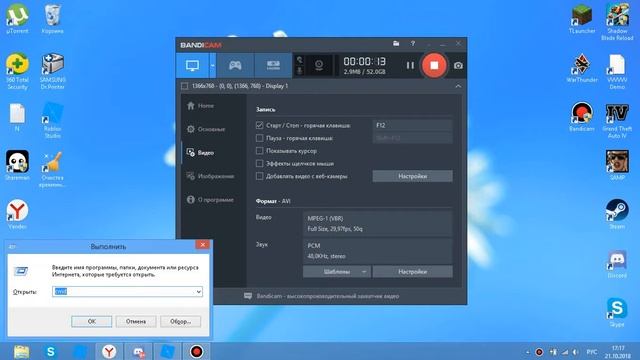Select Skype desktop shortcut
This screenshot has width=640, height=360.
(617, 312)
